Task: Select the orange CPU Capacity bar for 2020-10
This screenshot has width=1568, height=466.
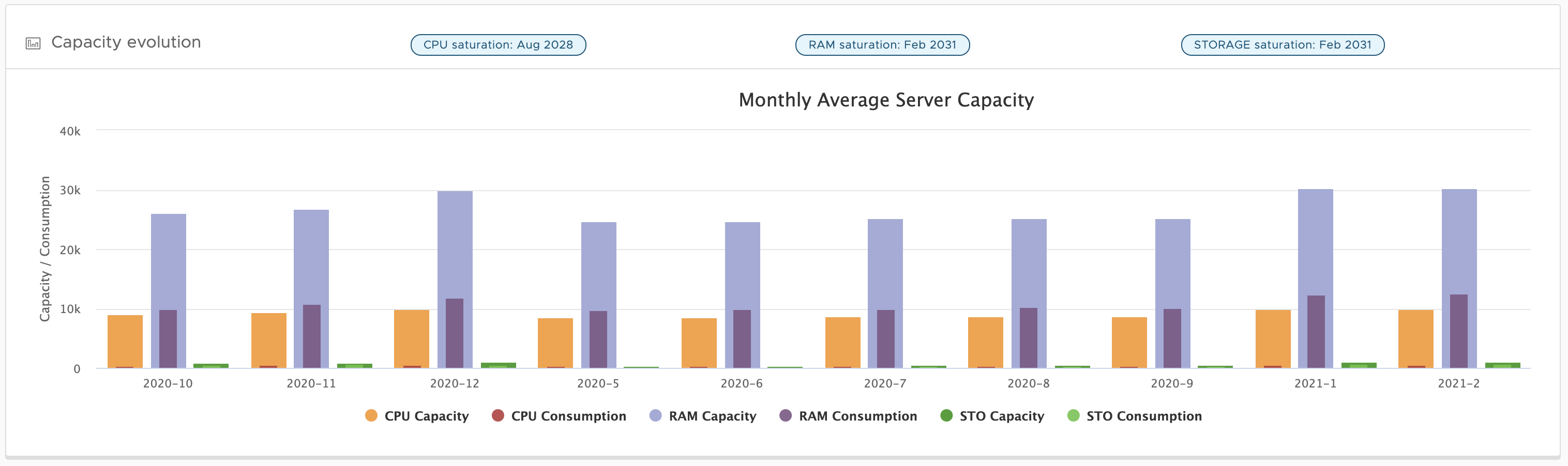Action: pos(125,341)
